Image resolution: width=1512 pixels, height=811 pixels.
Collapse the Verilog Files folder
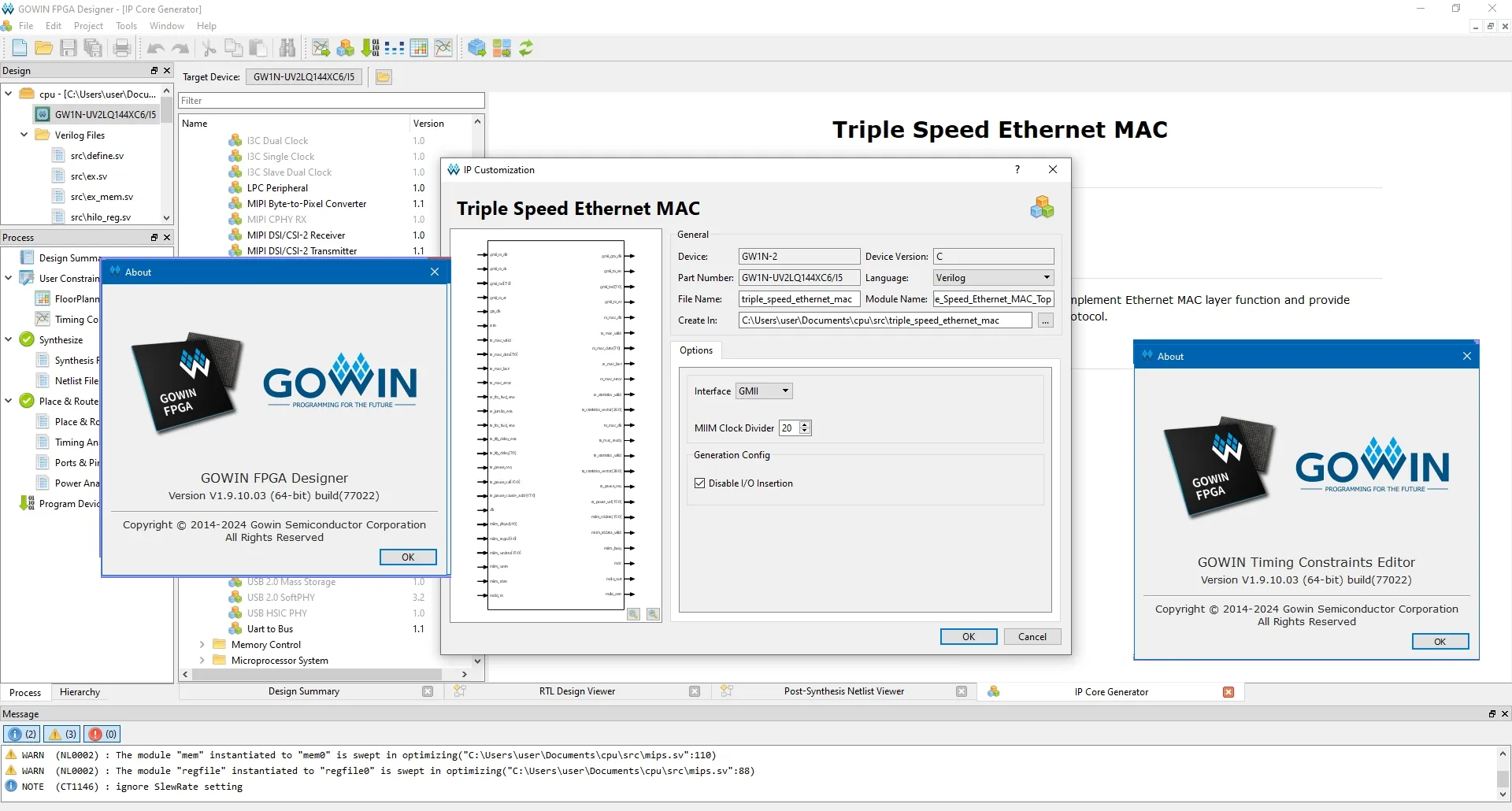pos(24,135)
